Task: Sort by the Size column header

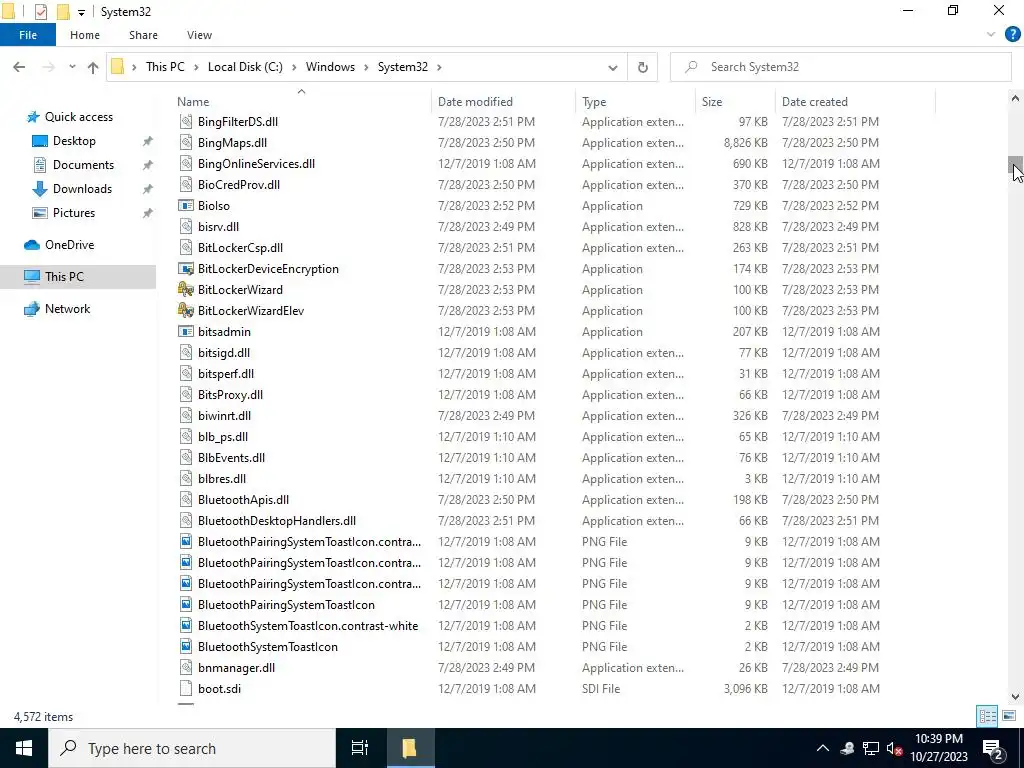Action: pyautogui.click(x=735, y=102)
